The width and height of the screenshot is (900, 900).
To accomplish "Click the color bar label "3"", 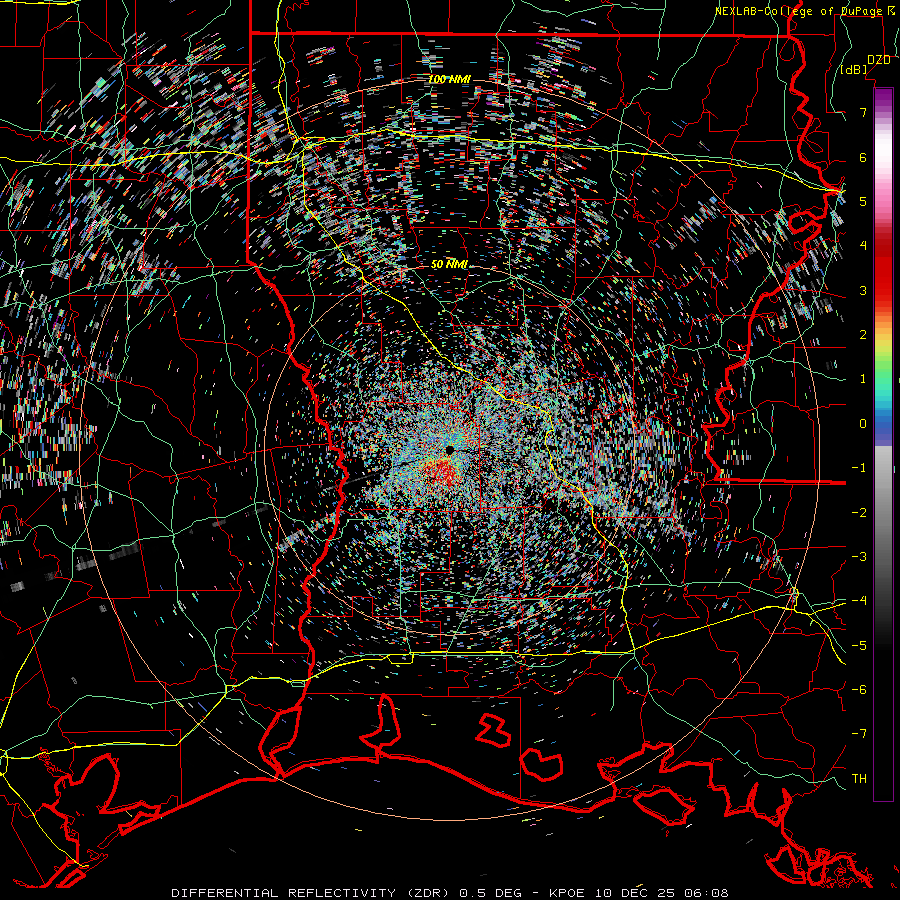I will (x=863, y=290).
